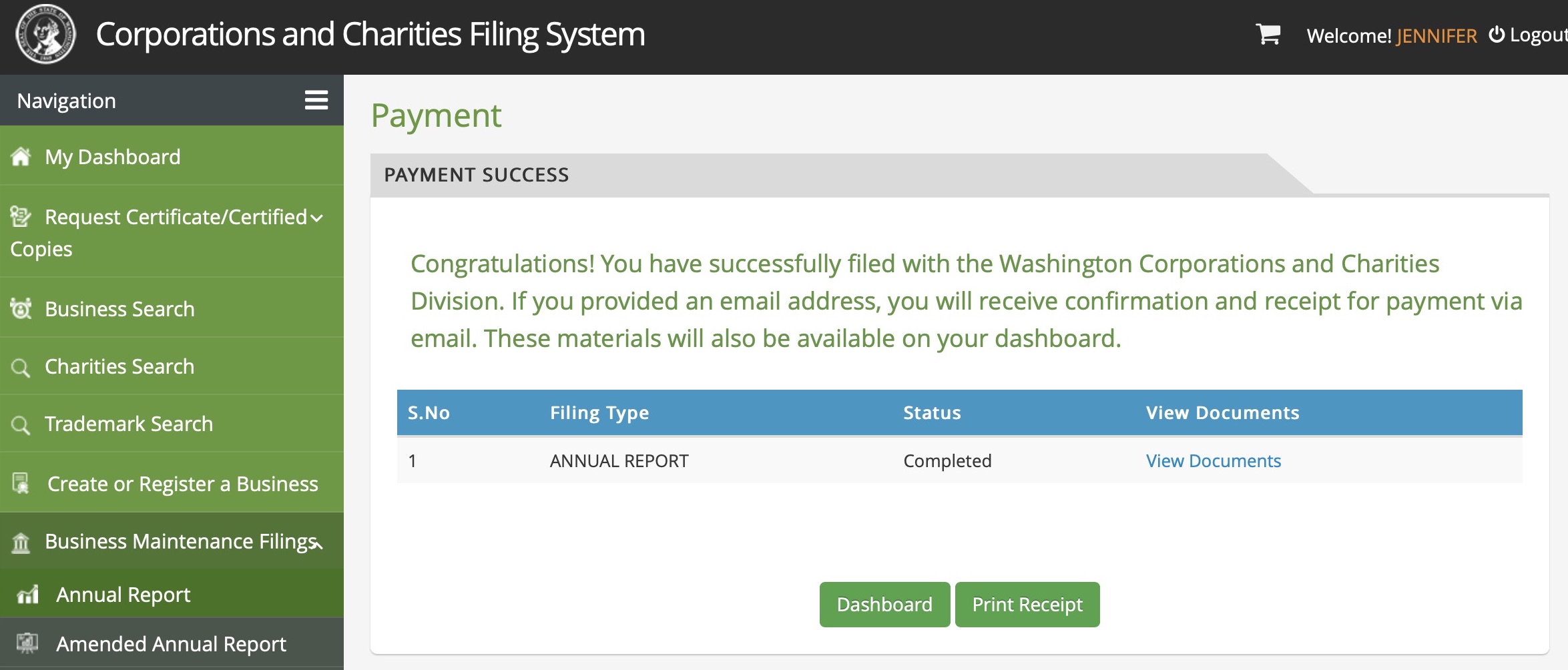Click the green Dashboard button
This screenshot has width=1568, height=670.
pyautogui.click(x=884, y=604)
